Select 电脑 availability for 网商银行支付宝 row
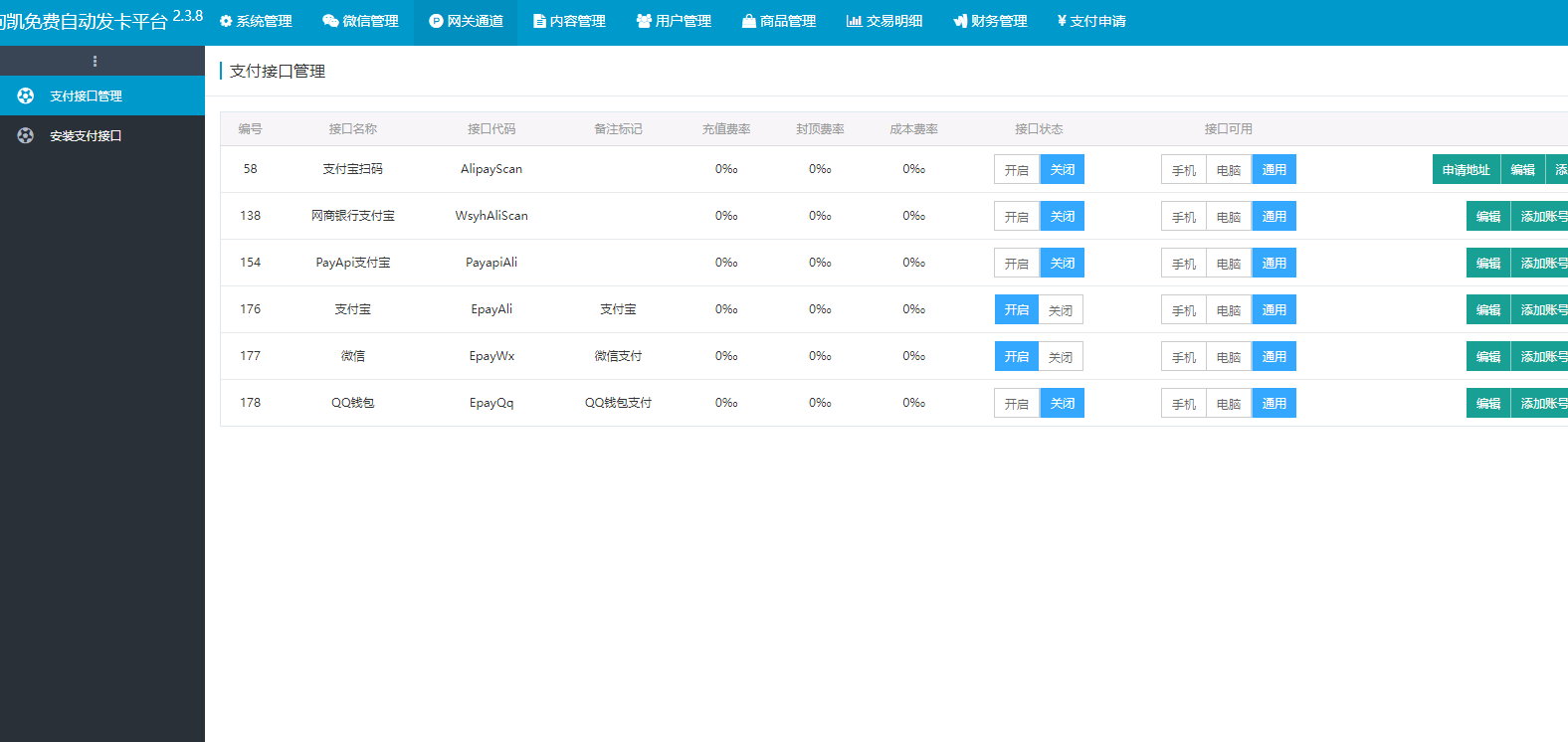 click(x=1229, y=217)
